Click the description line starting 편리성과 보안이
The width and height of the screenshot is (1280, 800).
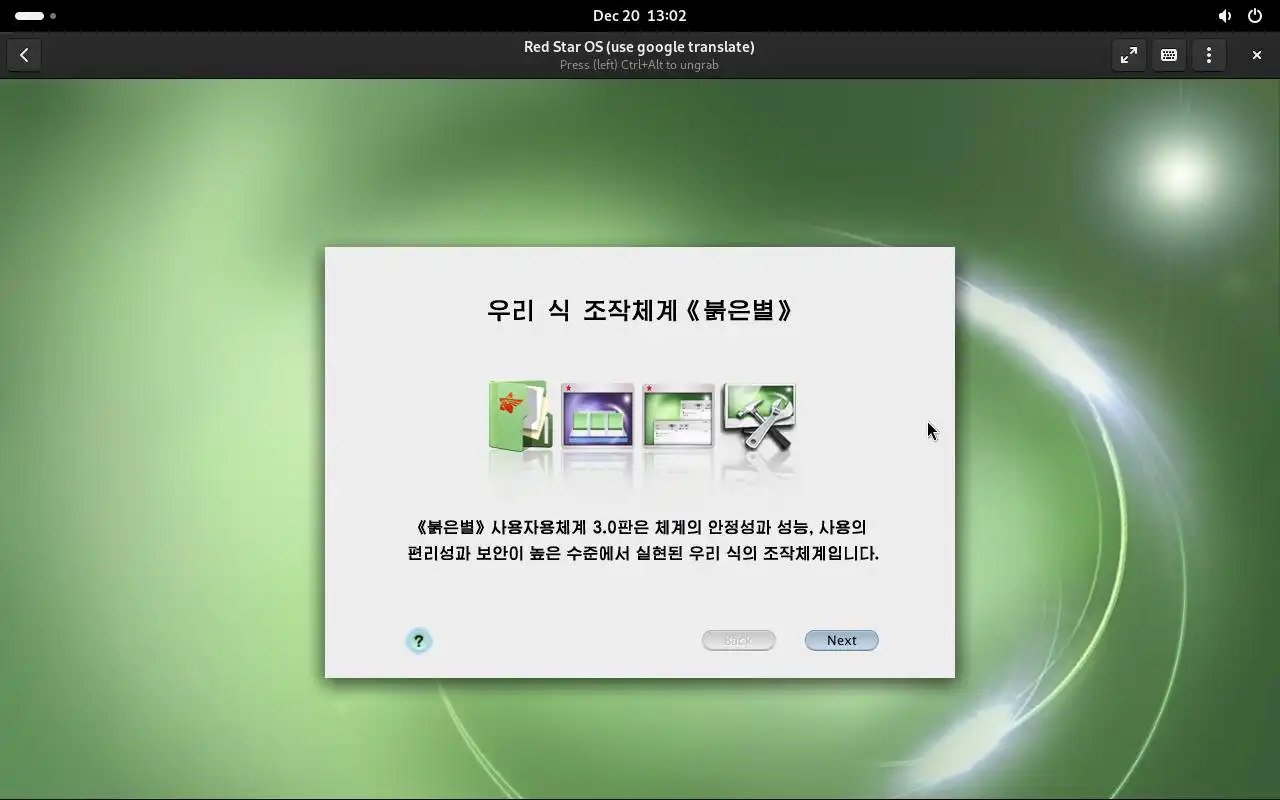(x=642, y=553)
